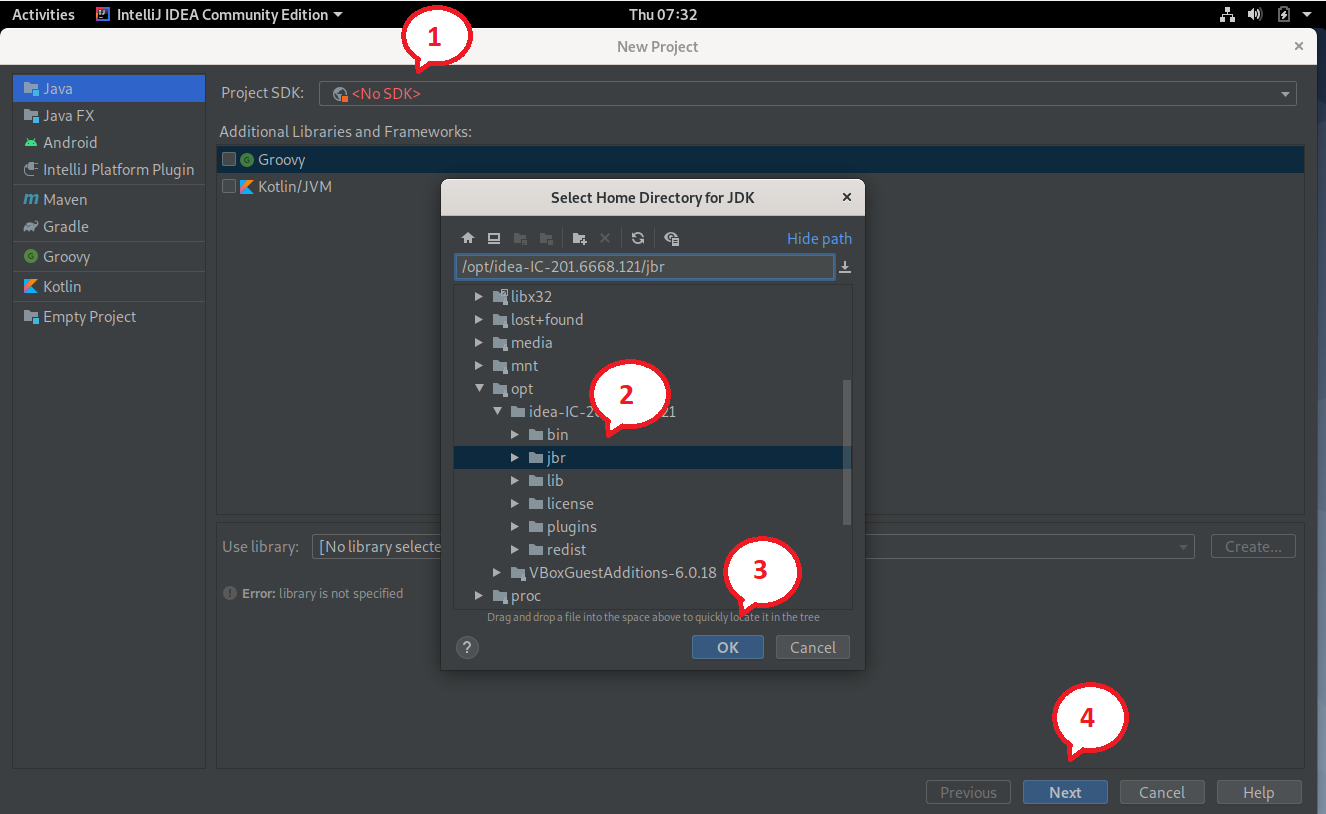Click the Kotlin 'K' icon in project types
The height and width of the screenshot is (814, 1326).
pos(31,286)
